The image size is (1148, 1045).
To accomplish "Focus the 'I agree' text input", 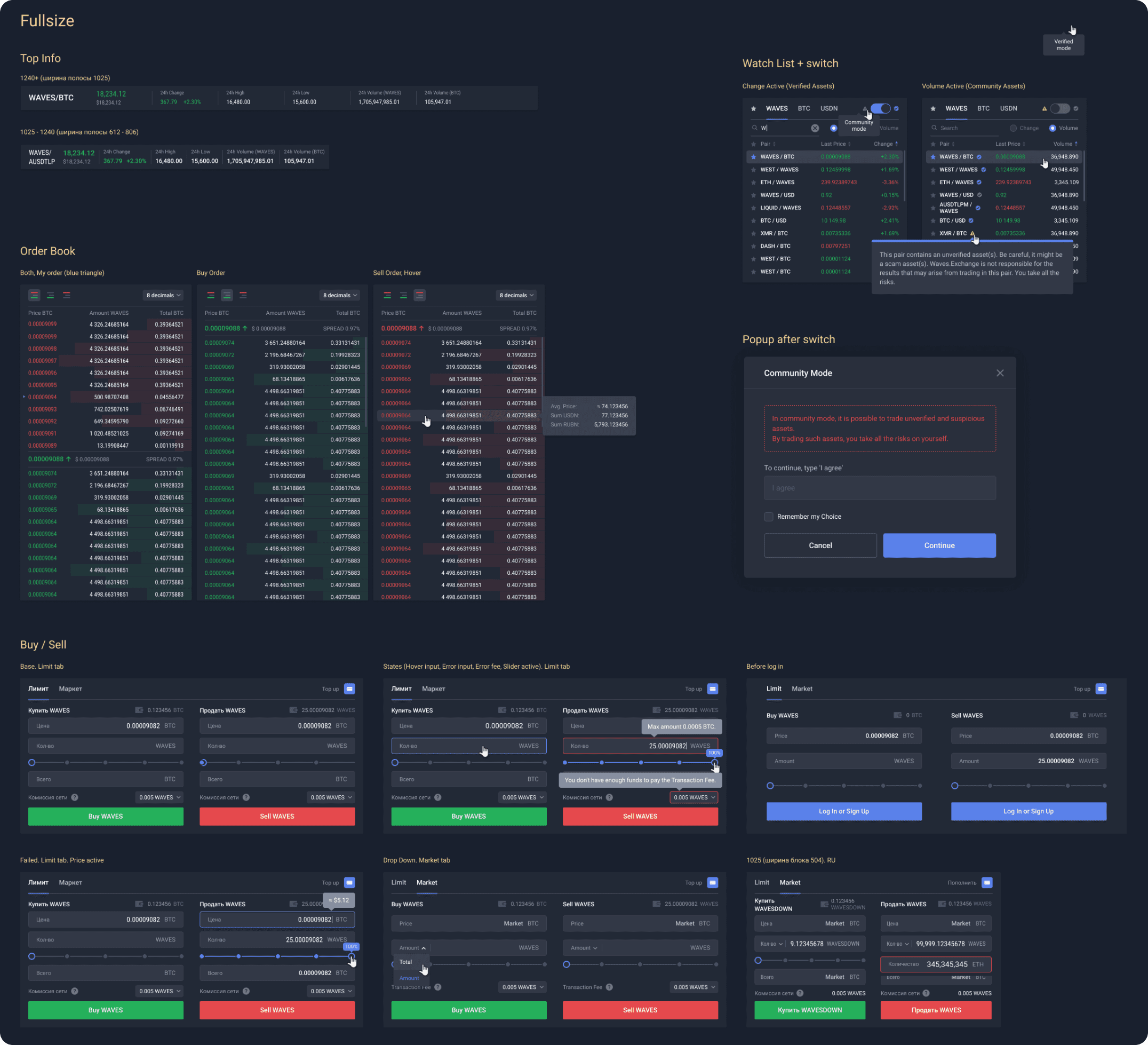I will (x=879, y=488).
